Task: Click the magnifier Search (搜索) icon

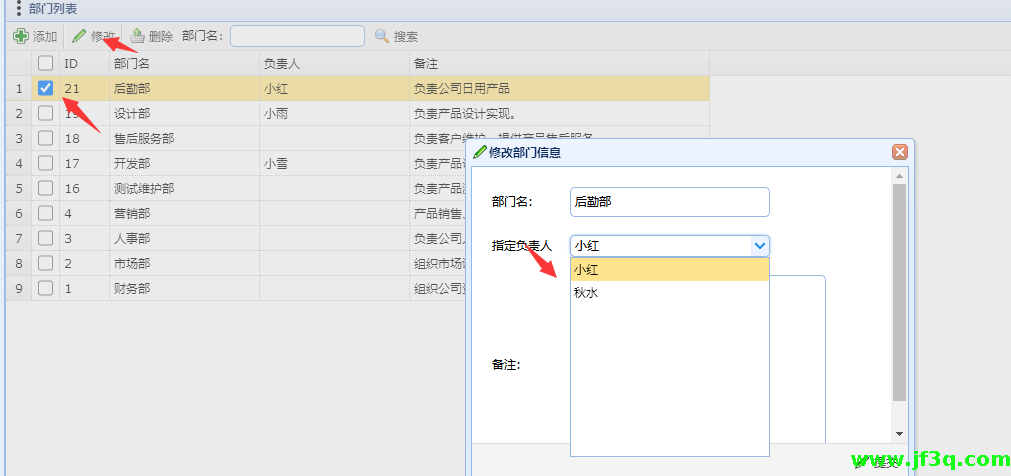Action: 382,36
